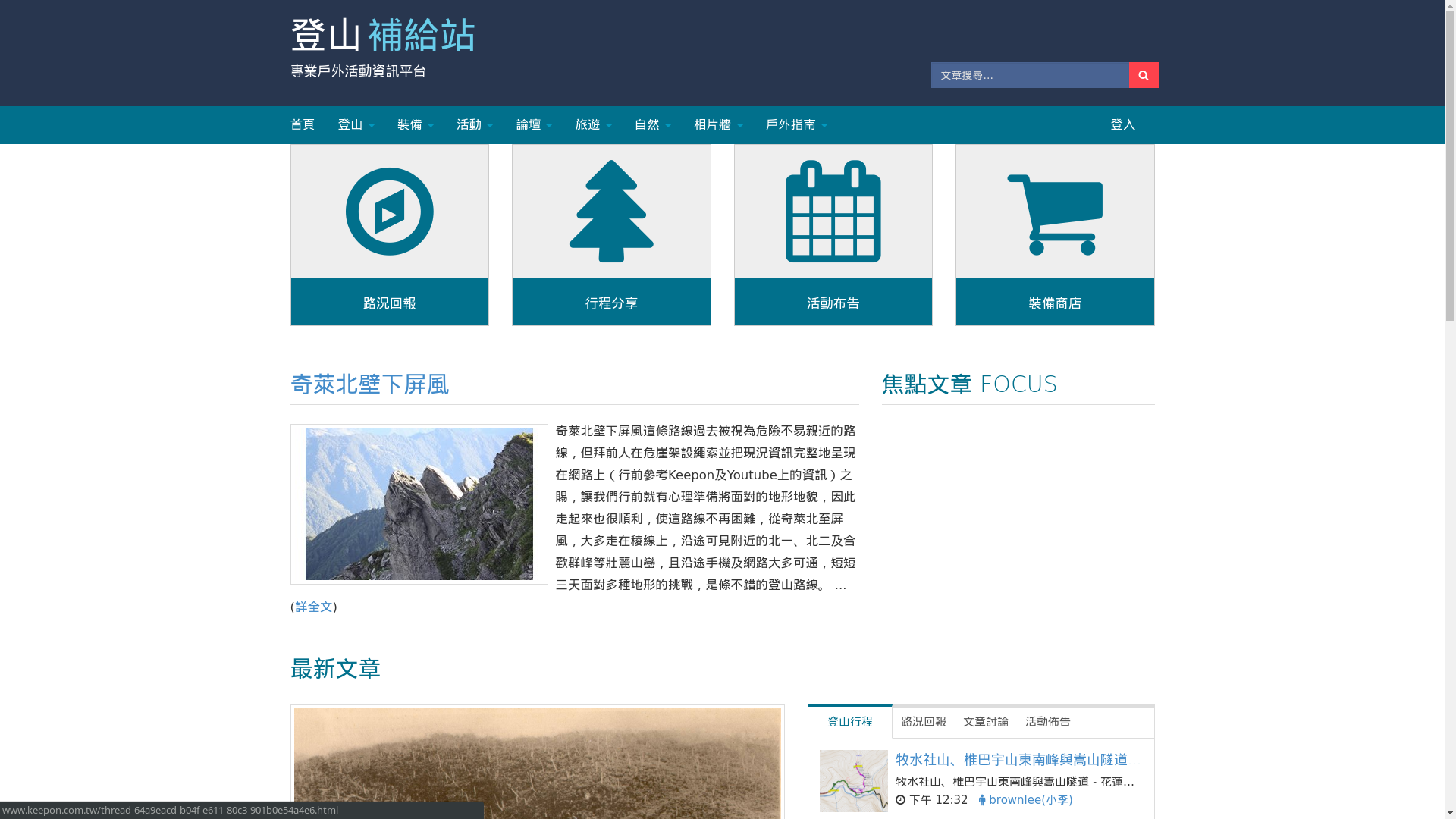Click the person icon before brownlee
1456x819 pixels.
(x=981, y=800)
